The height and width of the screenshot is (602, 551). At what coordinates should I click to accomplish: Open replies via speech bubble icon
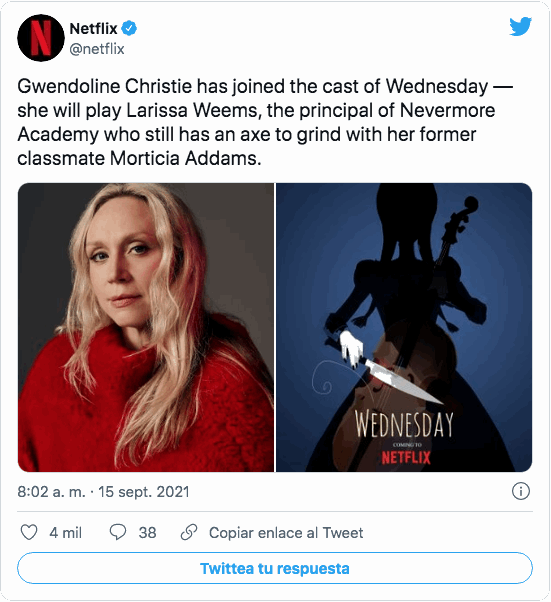117,533
